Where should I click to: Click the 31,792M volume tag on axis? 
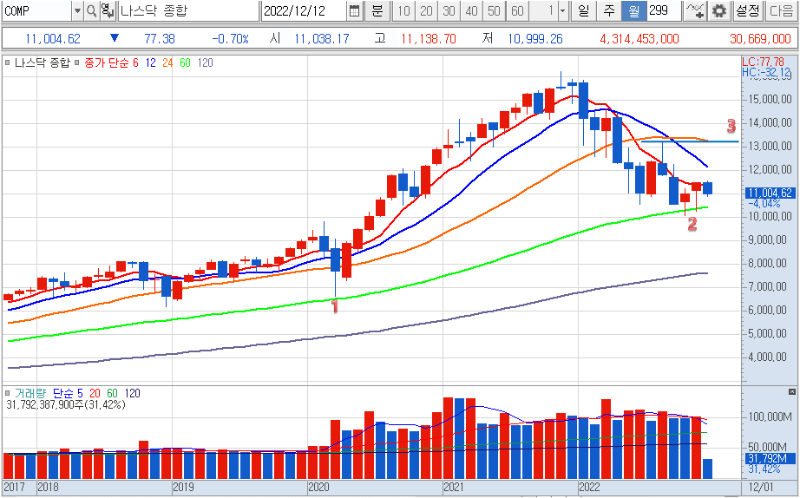pos(770,458)
